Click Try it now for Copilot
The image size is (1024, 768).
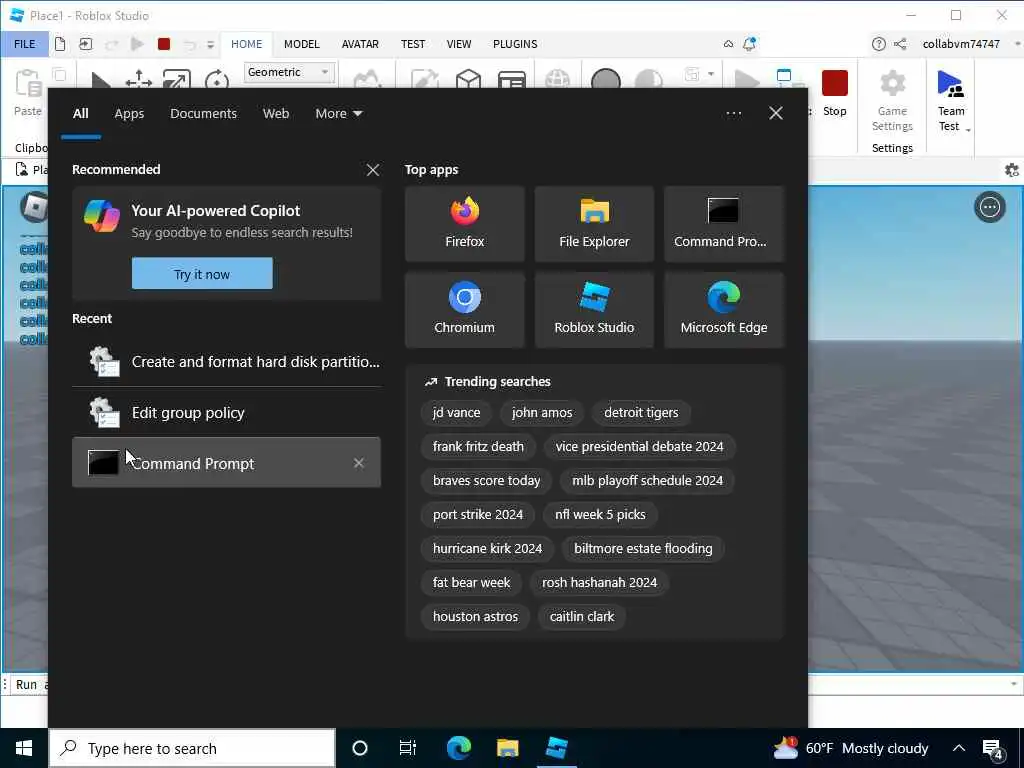click(x=202, y=274)
